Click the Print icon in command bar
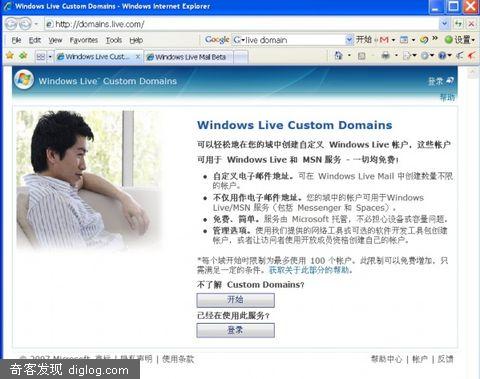 pyautogui.click(x=386, y=56)
